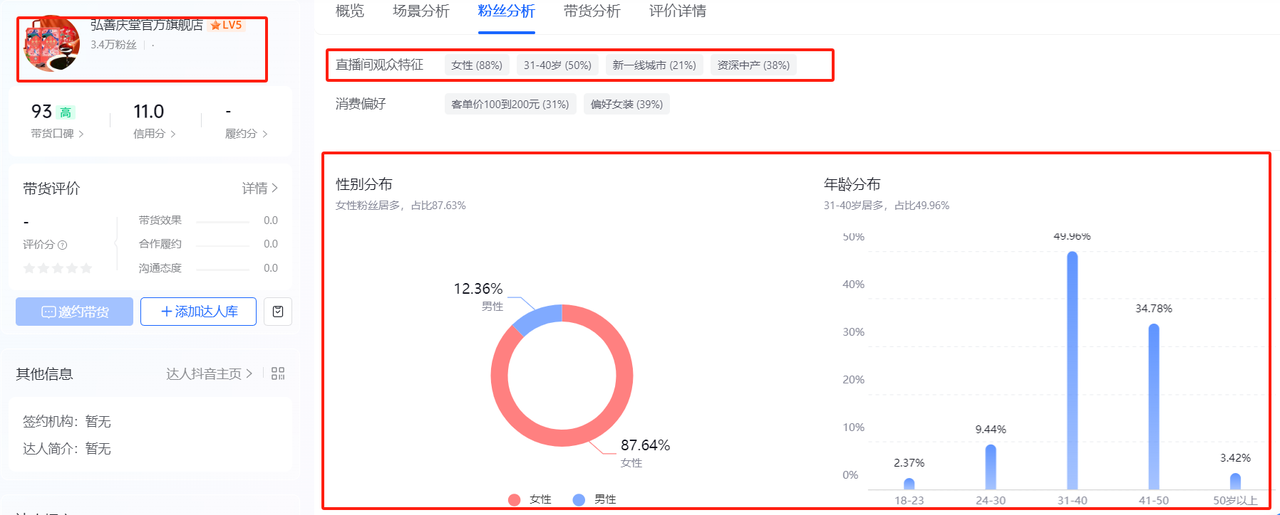Click the 资深中产 (38%) tag
1280x515 pixels.
(x=753, y=65)
